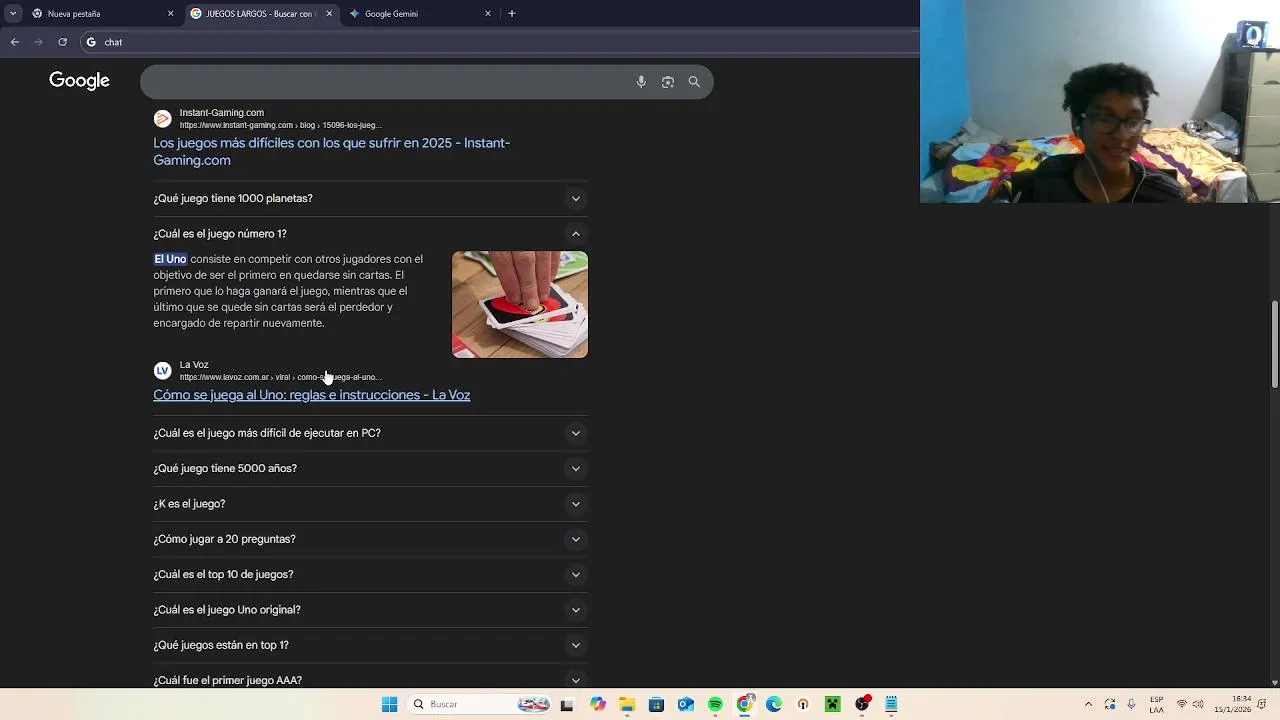Open the ESP LAA input language switcher
This screenshot has width=1280, height=720.
(x=1157, y=704)
